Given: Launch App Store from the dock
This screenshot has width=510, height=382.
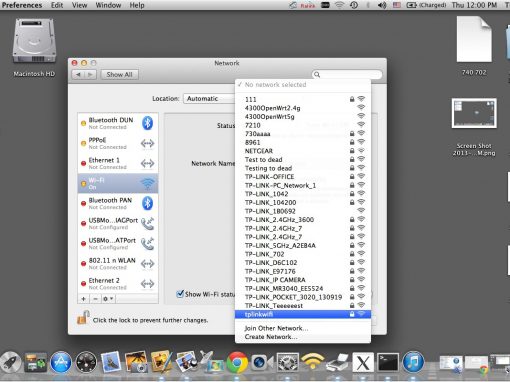Looking at the screenshot, I should 61,362.
